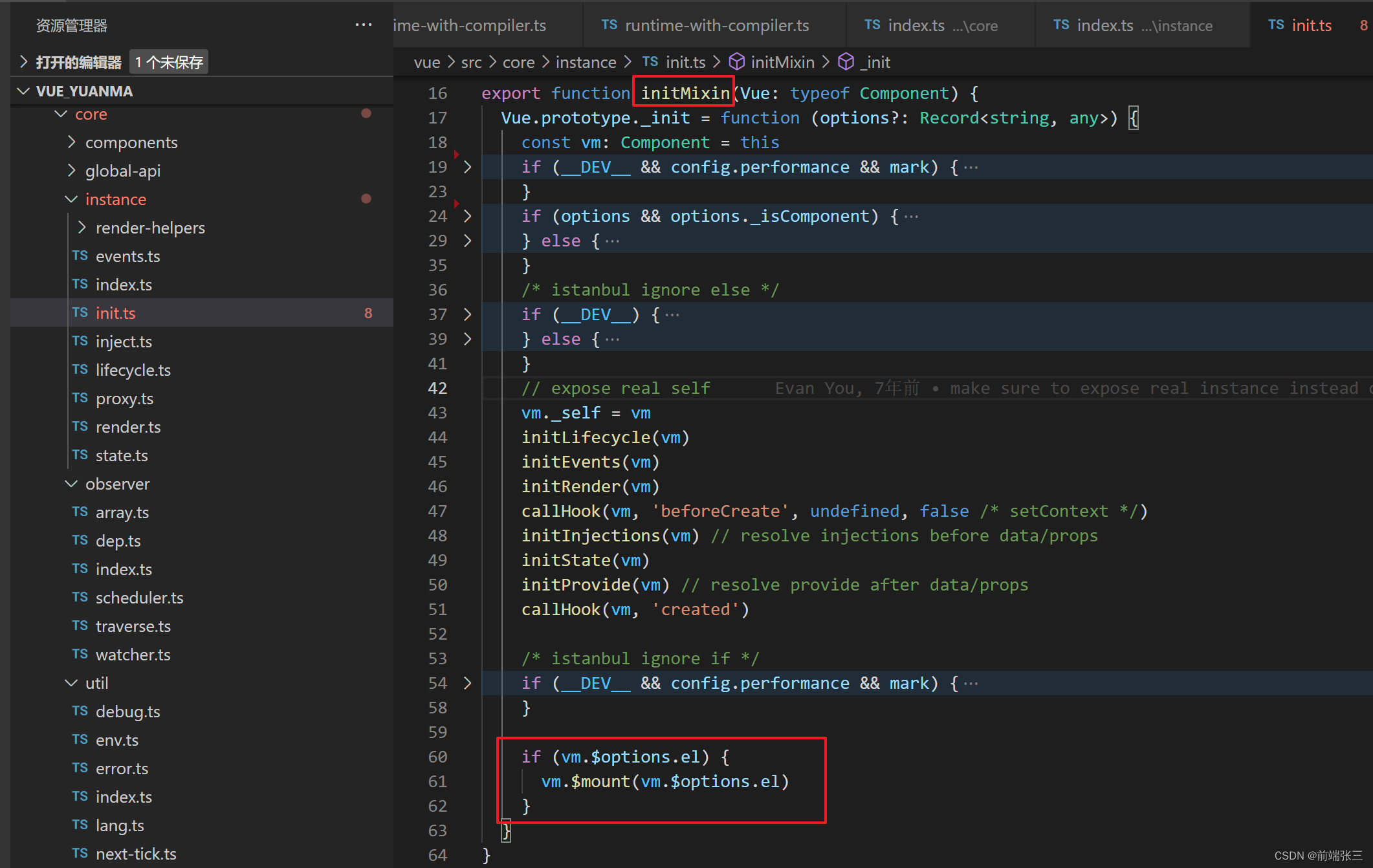Collapse the util folder
1373x868 pixels.
[72, 683]
